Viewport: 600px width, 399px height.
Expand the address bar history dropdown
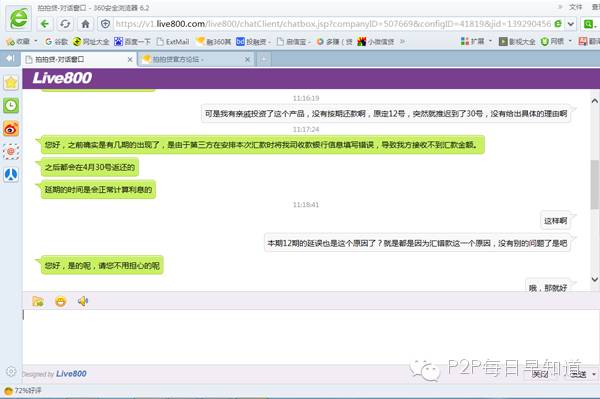point(571,24)
